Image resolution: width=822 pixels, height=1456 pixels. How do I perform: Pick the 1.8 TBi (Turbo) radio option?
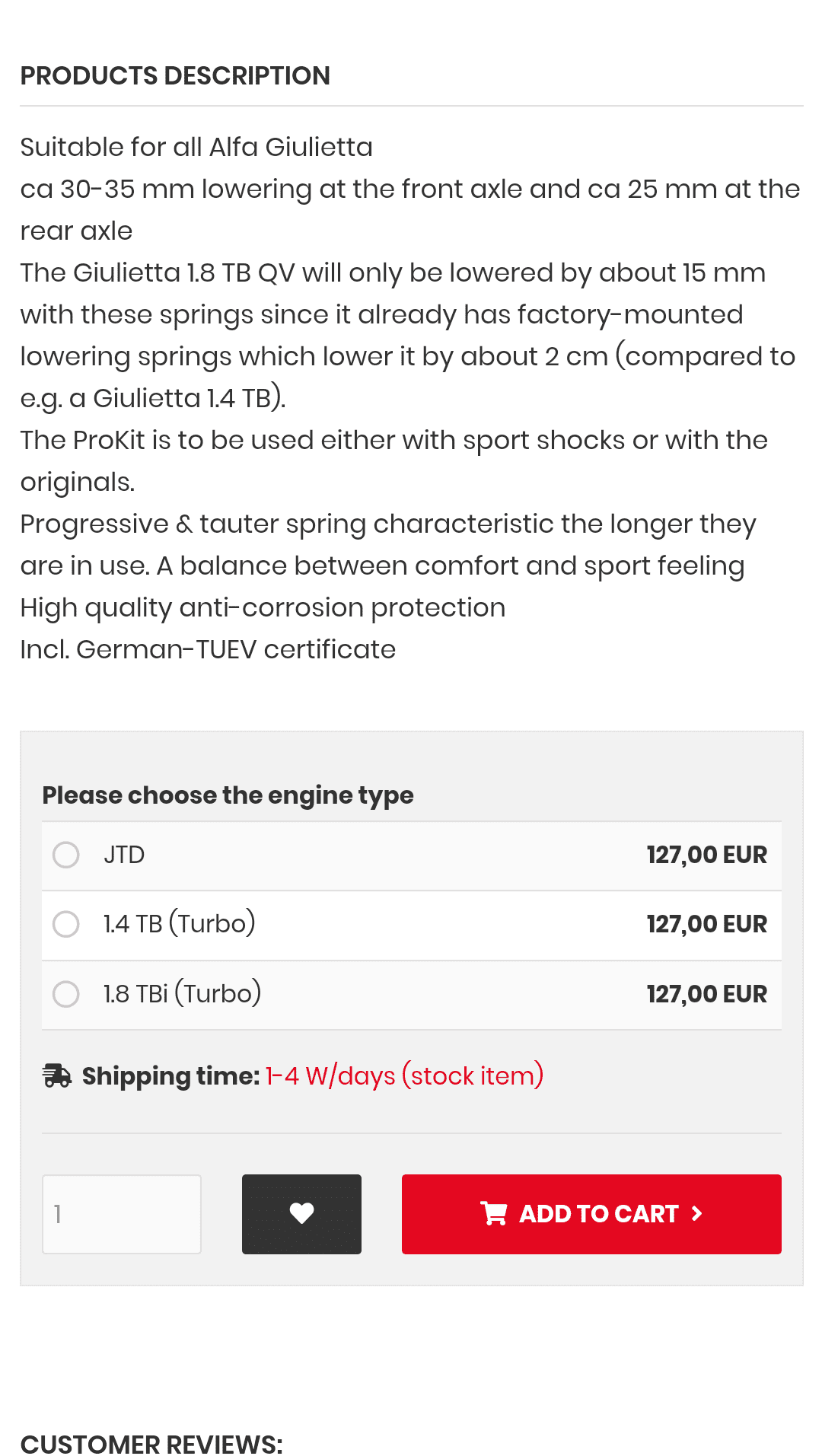click(x=66, y=994)
